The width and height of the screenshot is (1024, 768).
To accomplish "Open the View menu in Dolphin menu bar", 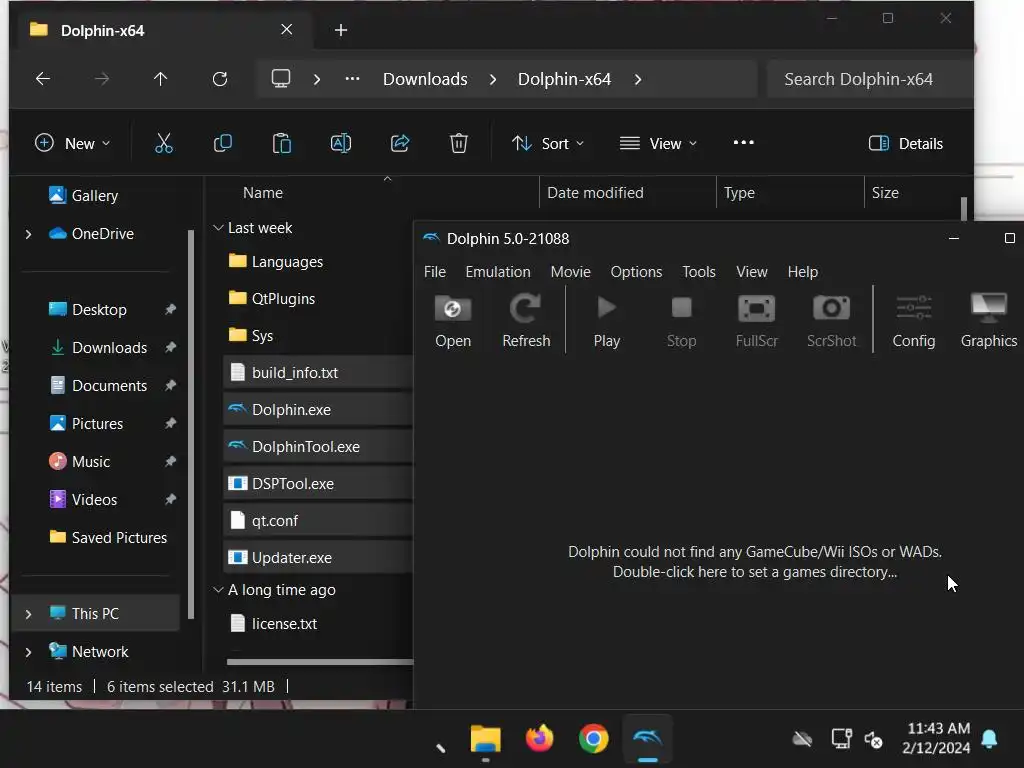I will click(752, 272).
